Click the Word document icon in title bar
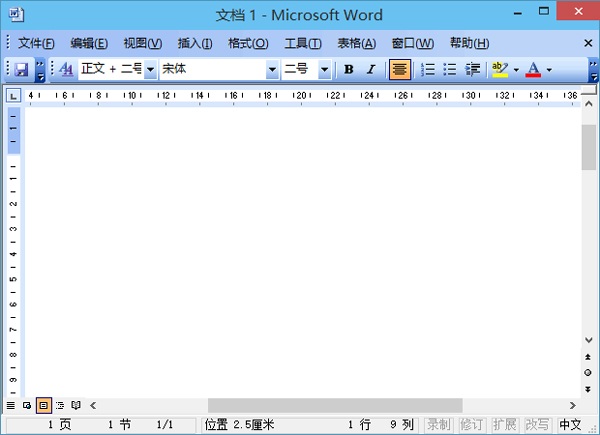Screen dimensions: 600x435 click(16, 15)
